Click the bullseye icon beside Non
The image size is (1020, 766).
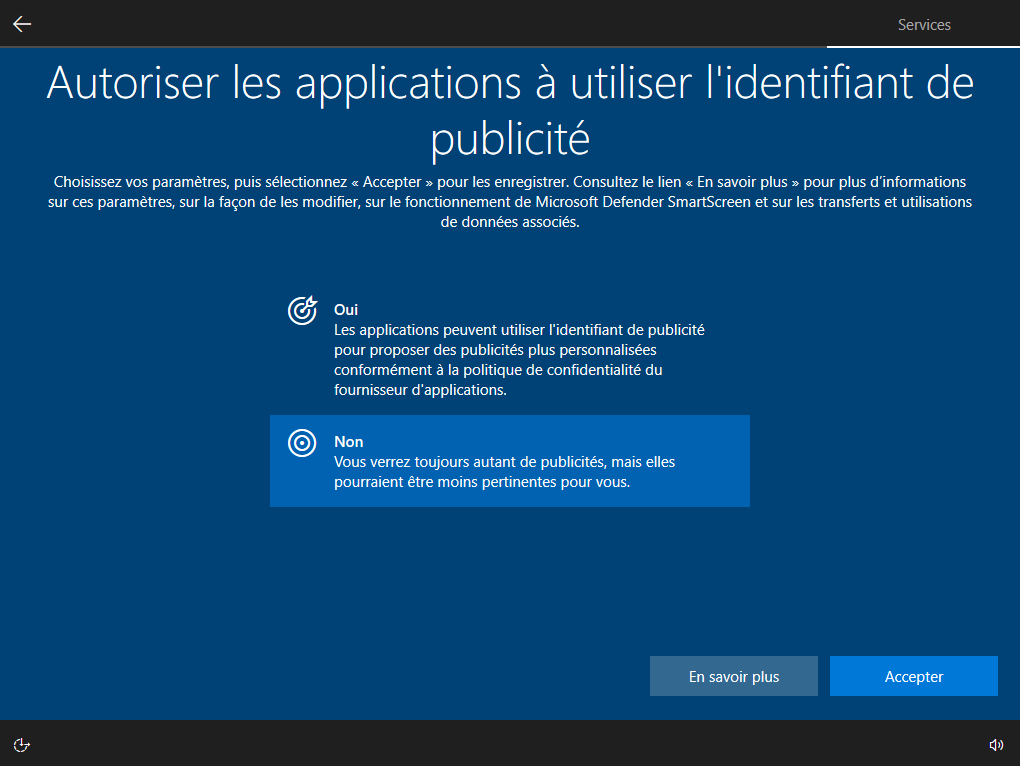coord(302,443)
